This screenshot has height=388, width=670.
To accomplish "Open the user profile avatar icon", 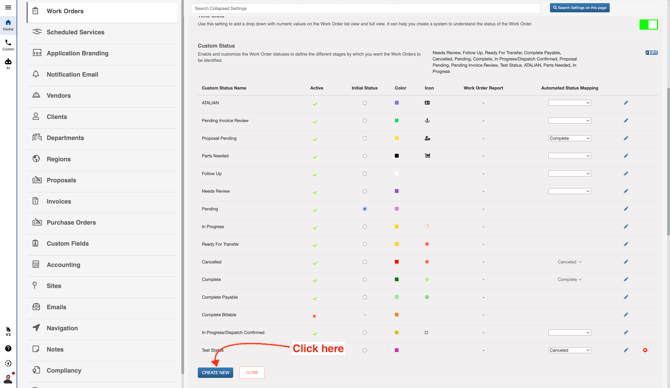I will tap(8, 379).
